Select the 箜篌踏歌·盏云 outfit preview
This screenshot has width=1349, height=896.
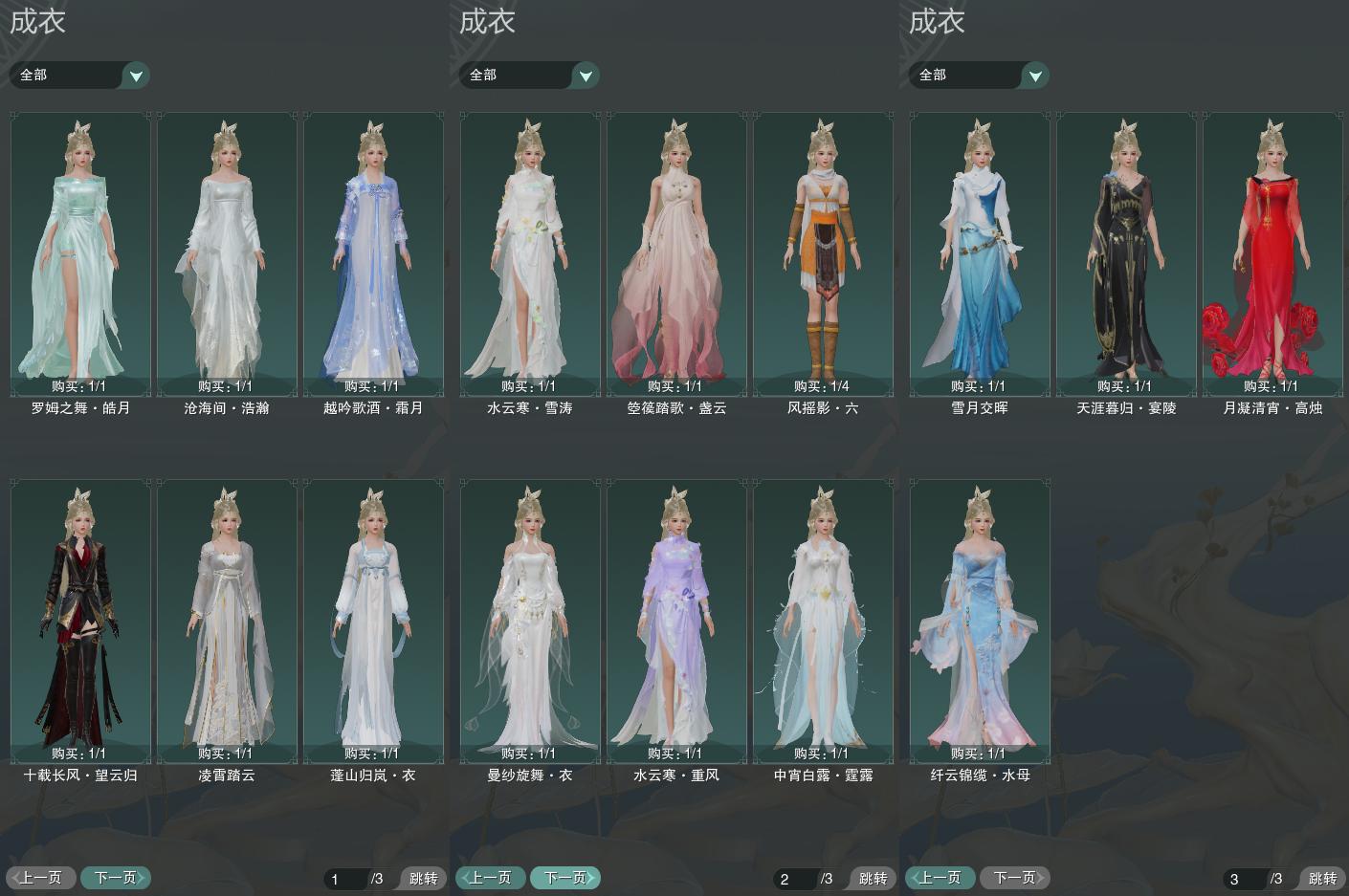point(676,253)
